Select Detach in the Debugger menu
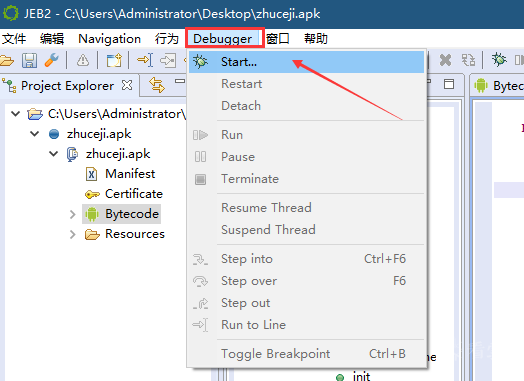Image resolution: width=524 pixels, height=381 pixels. [306, 106]
